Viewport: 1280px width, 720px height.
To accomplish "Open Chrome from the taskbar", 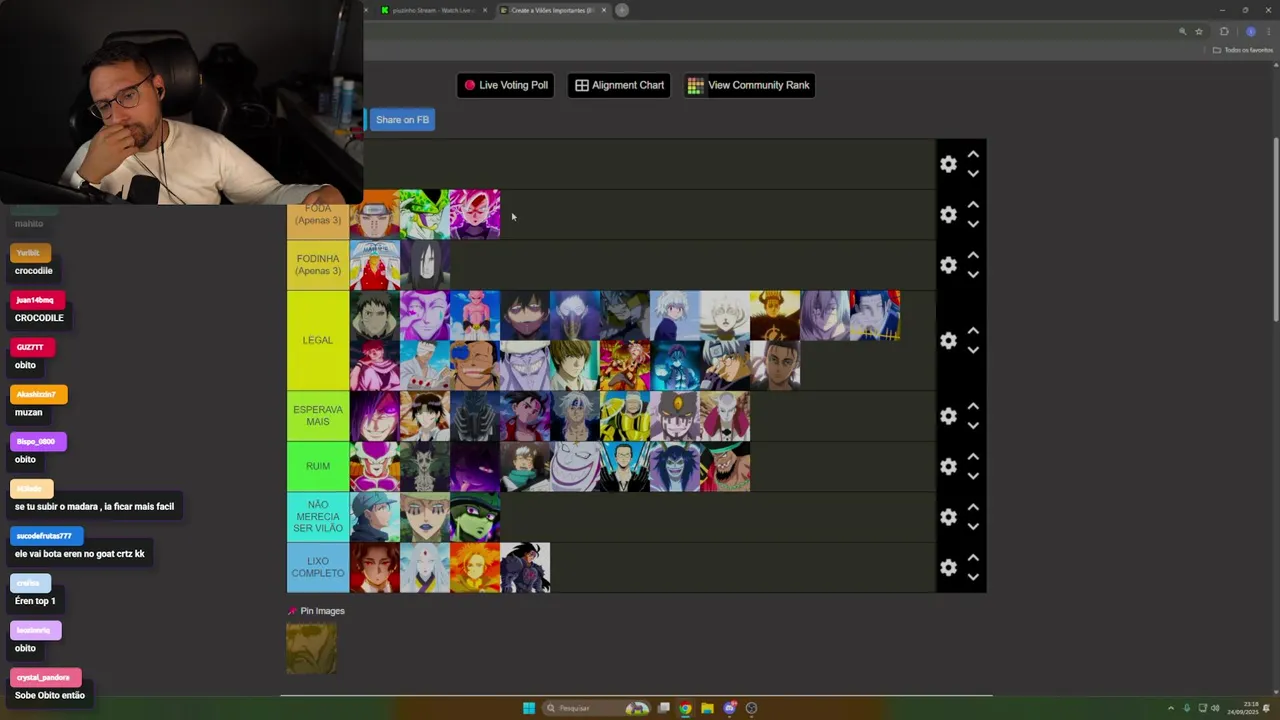I will 685,708.
